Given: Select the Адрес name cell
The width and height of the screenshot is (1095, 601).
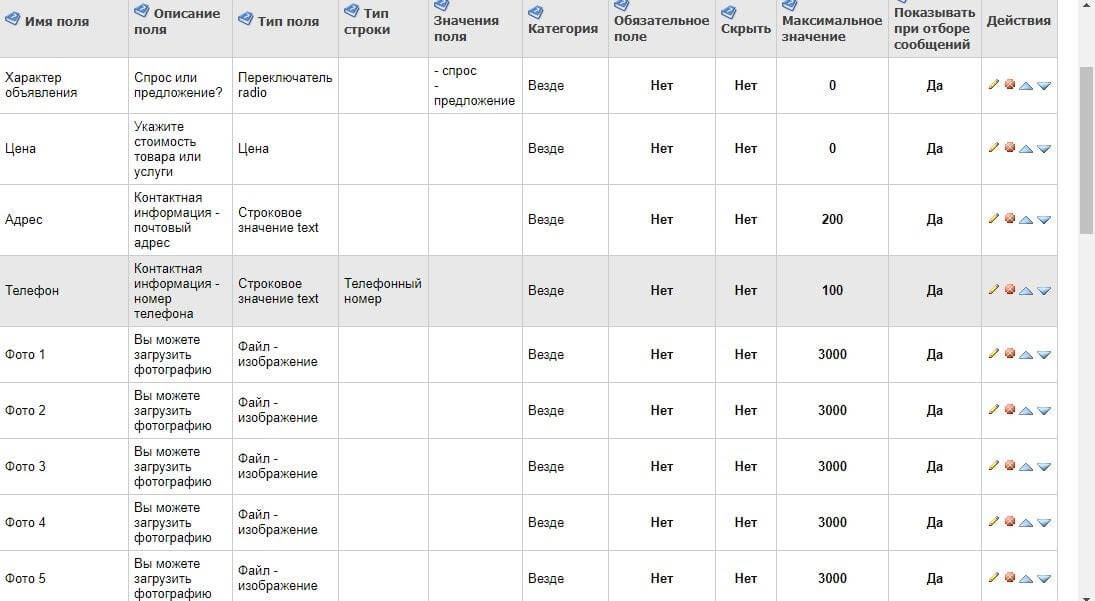Looking at the screenshot, I should [64, 219].
